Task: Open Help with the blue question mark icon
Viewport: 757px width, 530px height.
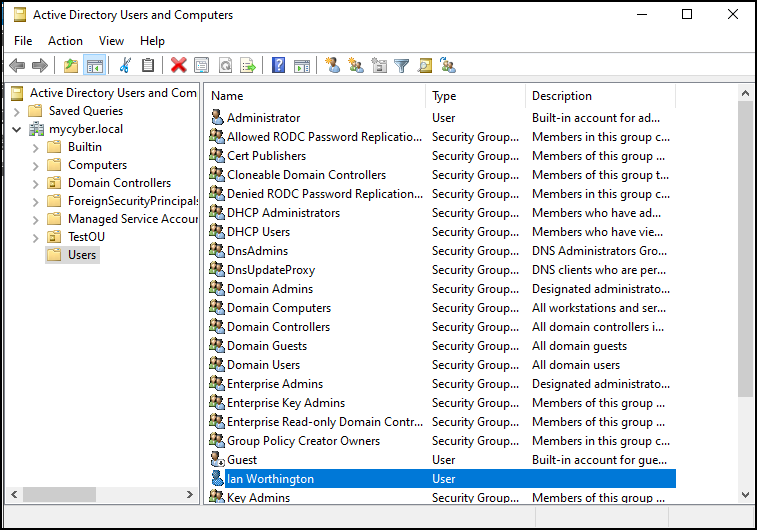Action: click(279, 65)
